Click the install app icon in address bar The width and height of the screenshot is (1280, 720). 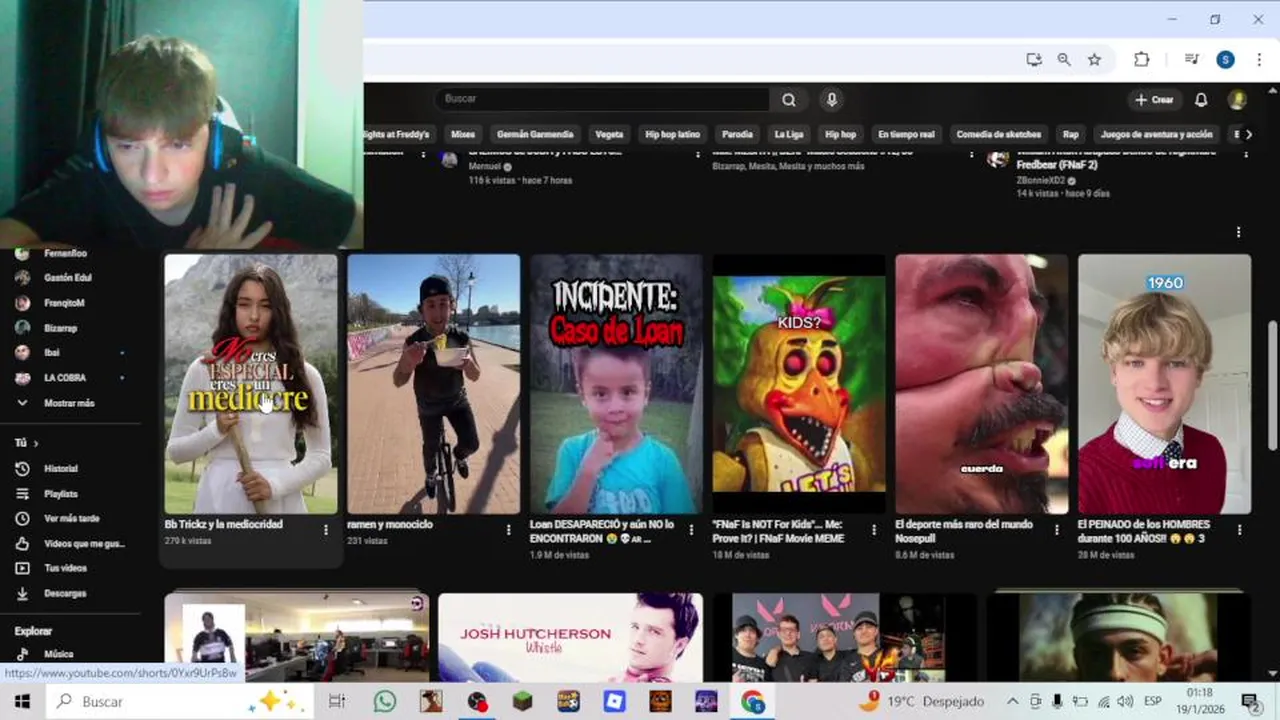1034,59
